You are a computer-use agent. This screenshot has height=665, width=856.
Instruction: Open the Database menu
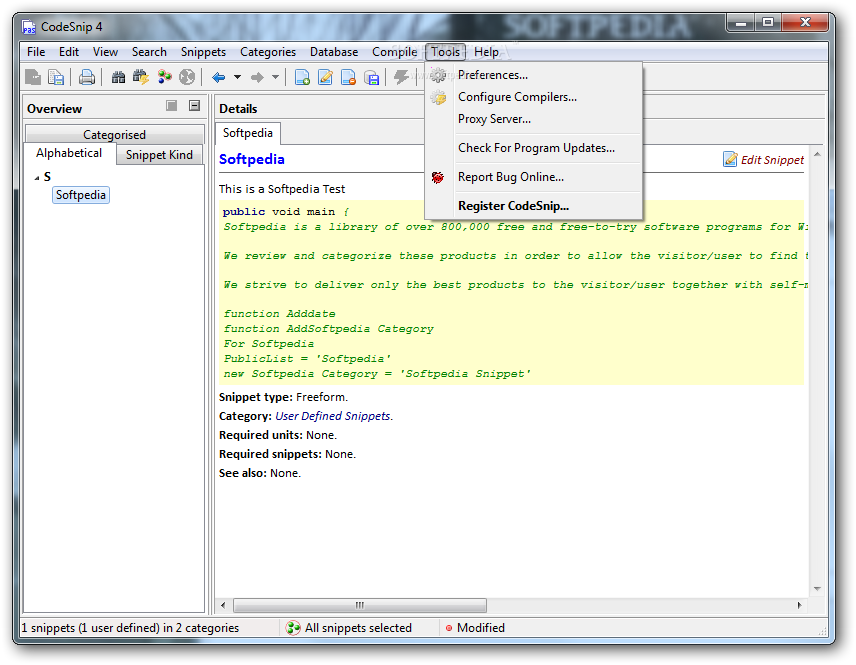click(x=334, y=52)
